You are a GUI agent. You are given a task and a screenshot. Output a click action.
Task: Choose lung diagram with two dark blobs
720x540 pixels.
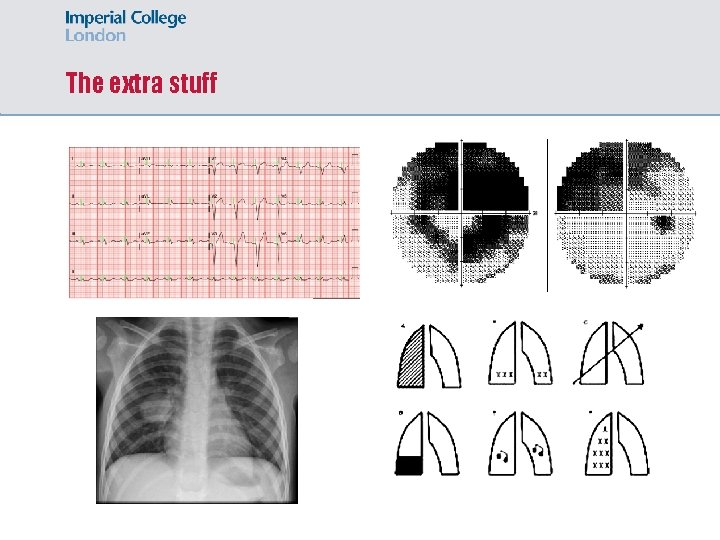pyautogui.click(x=521, y=444)
